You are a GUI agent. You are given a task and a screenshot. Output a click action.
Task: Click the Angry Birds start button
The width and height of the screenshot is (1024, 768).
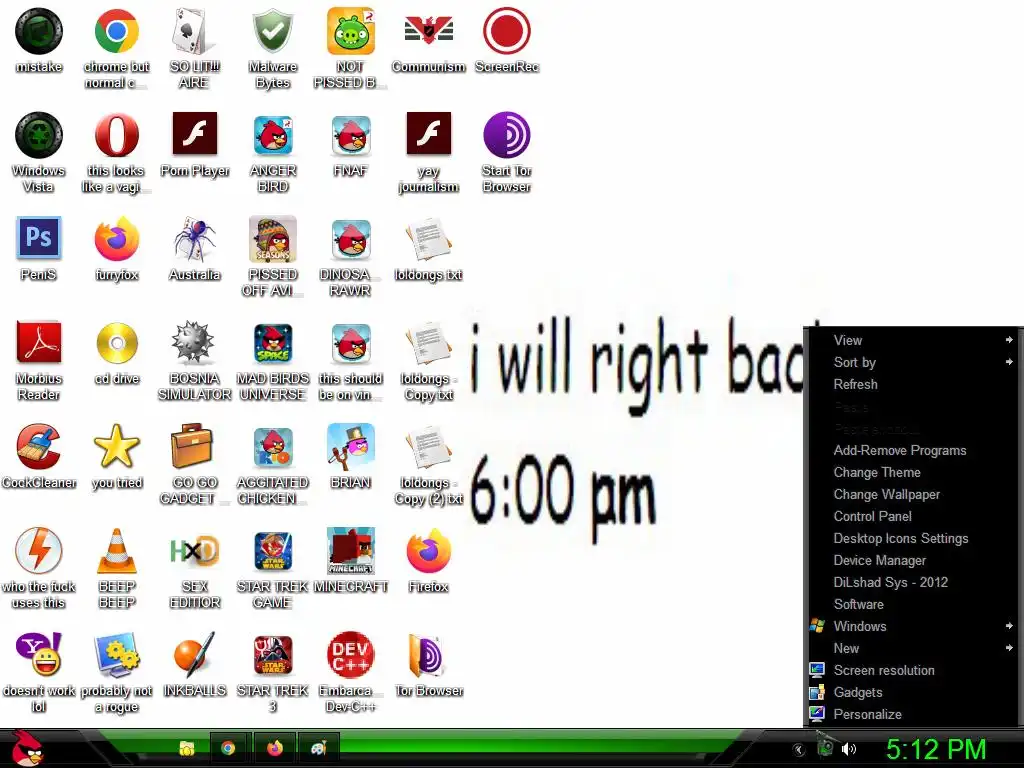(x=27, y=748)
